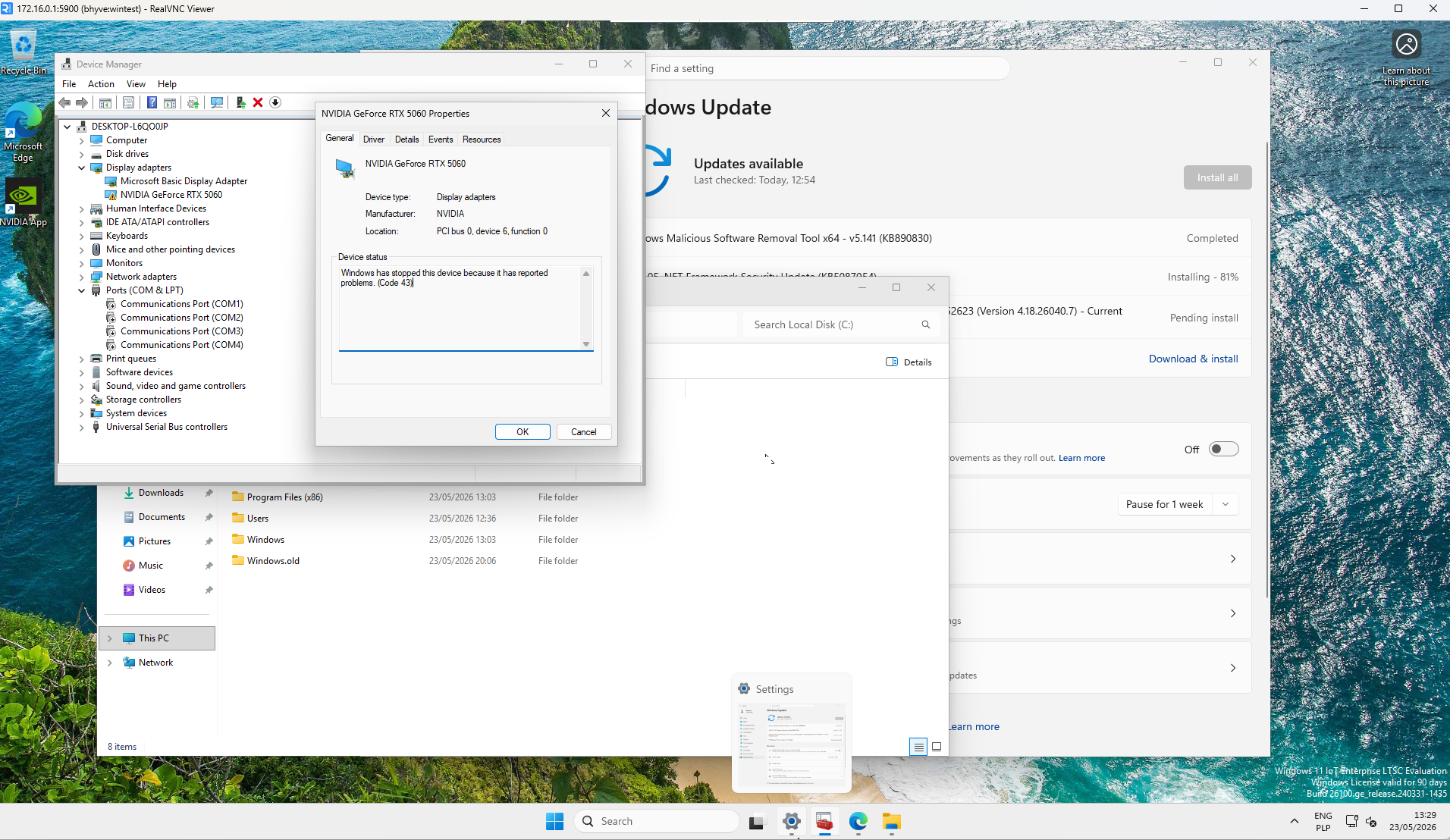Select Communications Port (COM3) in device tree
Viewport: 1450px width, 840px height.
181,331
